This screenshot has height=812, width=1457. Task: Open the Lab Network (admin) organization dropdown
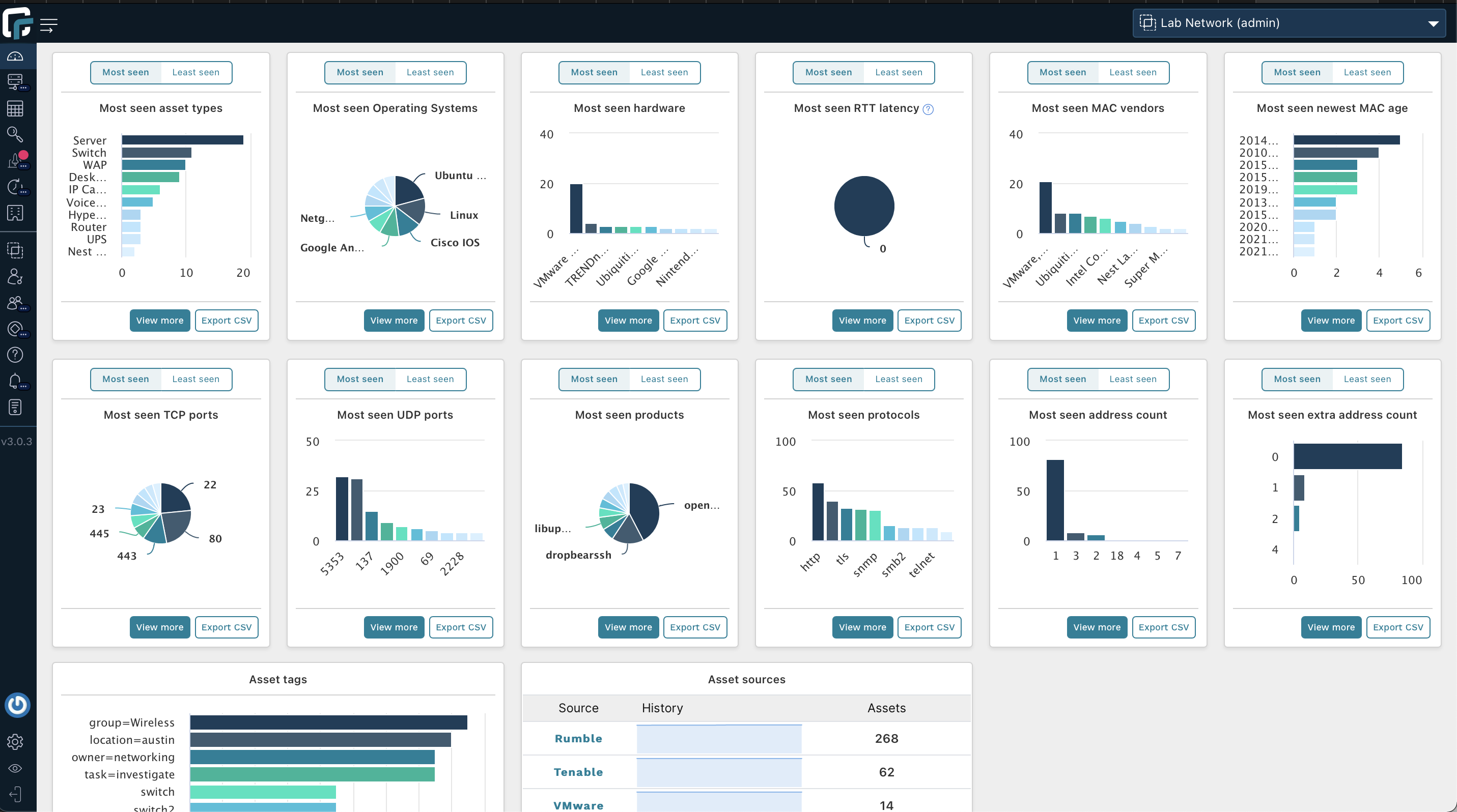click(1288, 23)
